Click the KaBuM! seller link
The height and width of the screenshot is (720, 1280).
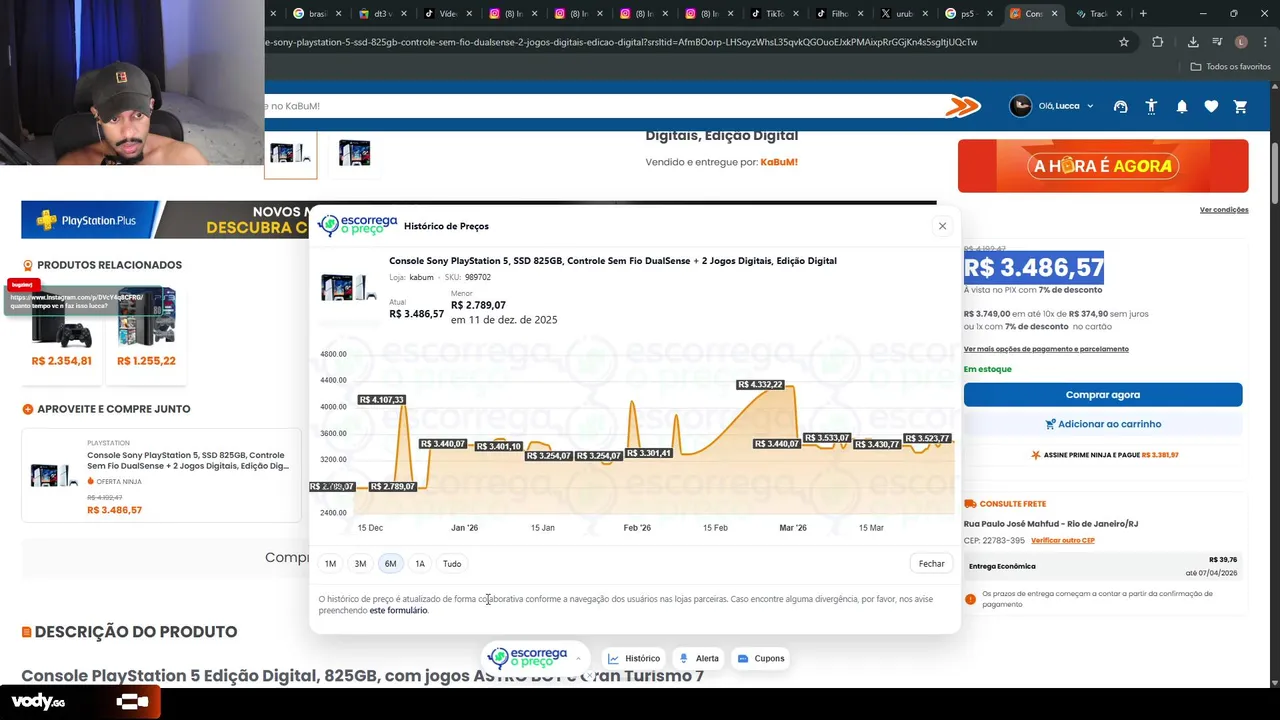(779, 162)
